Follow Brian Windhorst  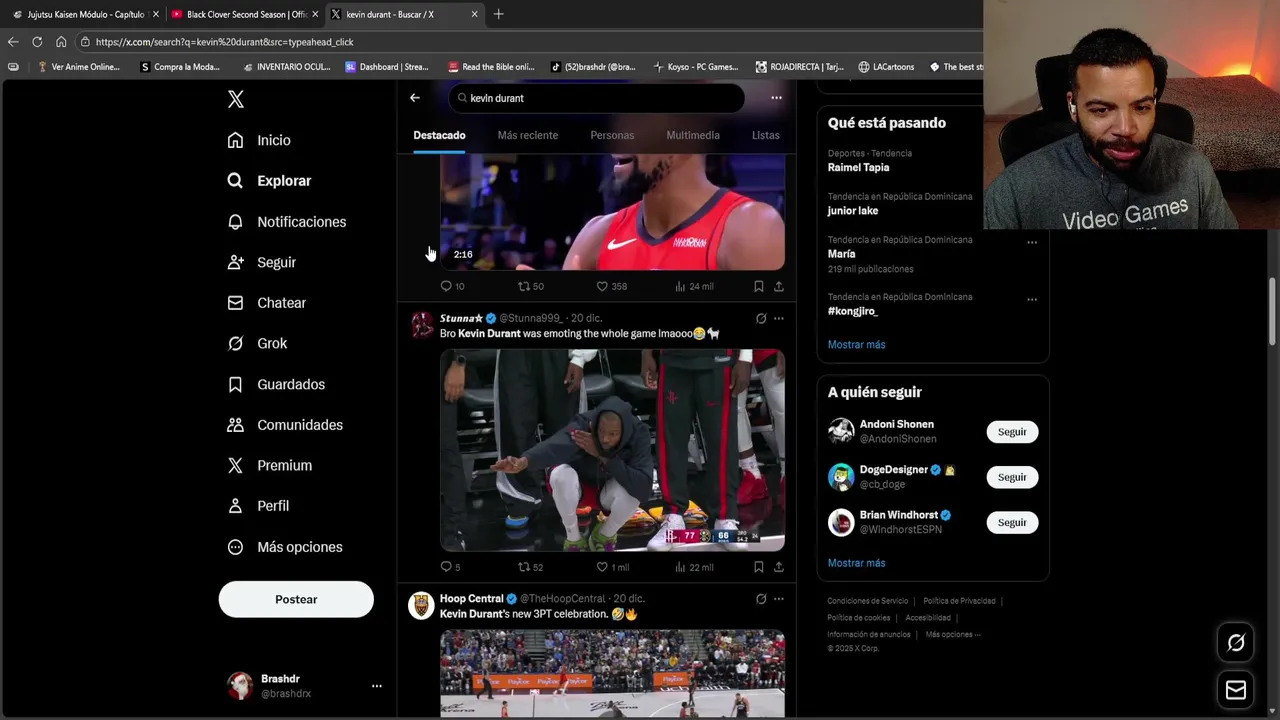point(1012,522)
